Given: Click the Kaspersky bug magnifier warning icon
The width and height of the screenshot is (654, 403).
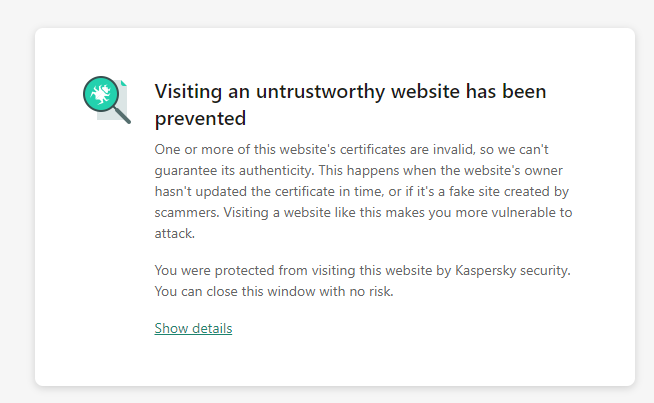Looking at the screenshot, I should 105,99.
